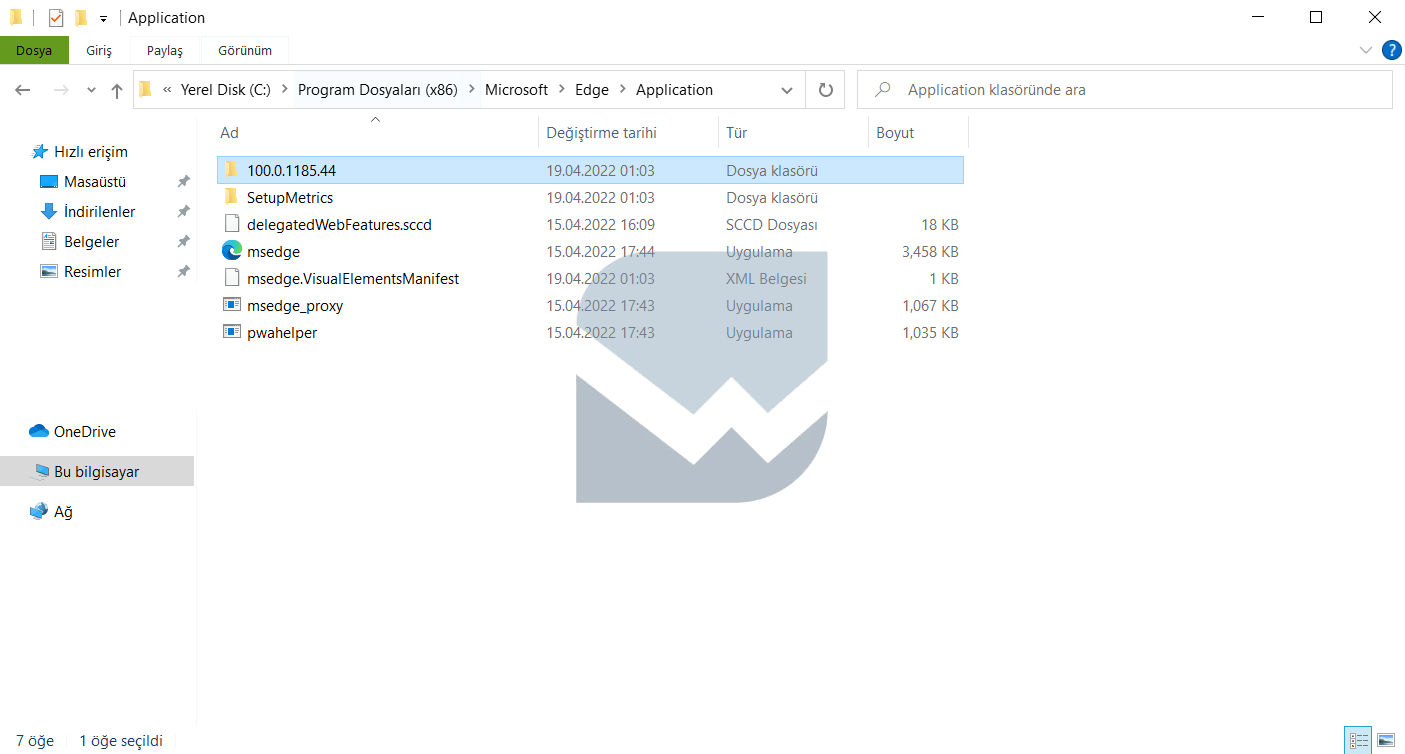This screenshot has width=1405, height=754.
Task: Click Properties icon in quick access toolbar
Action: click(56, 18)
